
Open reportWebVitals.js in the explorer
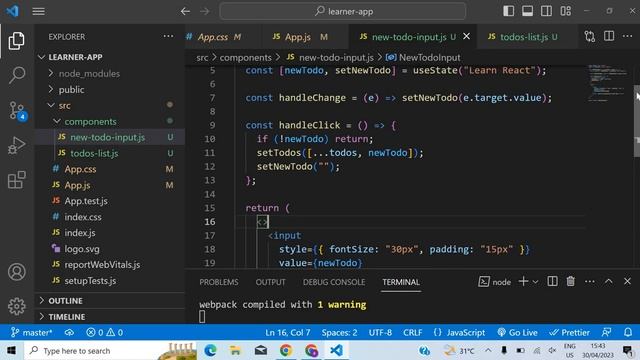[110, 264]
